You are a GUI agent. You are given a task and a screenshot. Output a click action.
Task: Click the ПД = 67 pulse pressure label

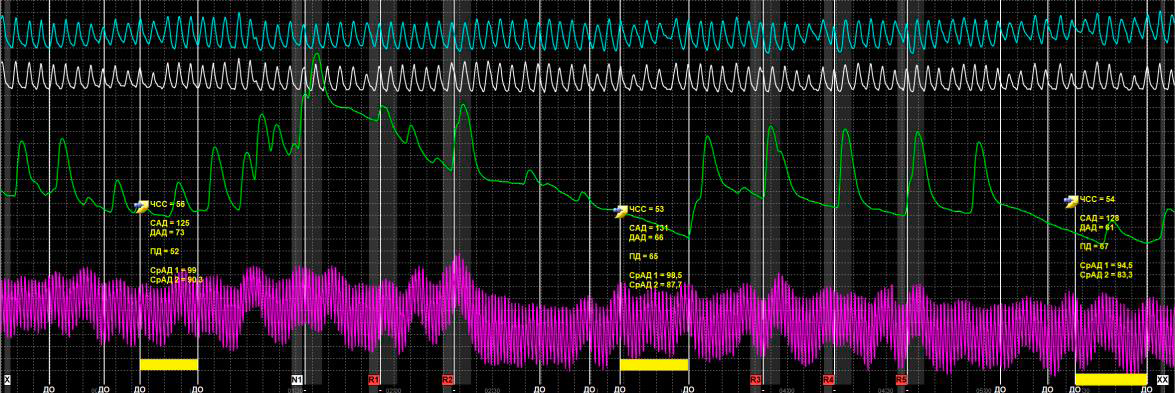1094,246
